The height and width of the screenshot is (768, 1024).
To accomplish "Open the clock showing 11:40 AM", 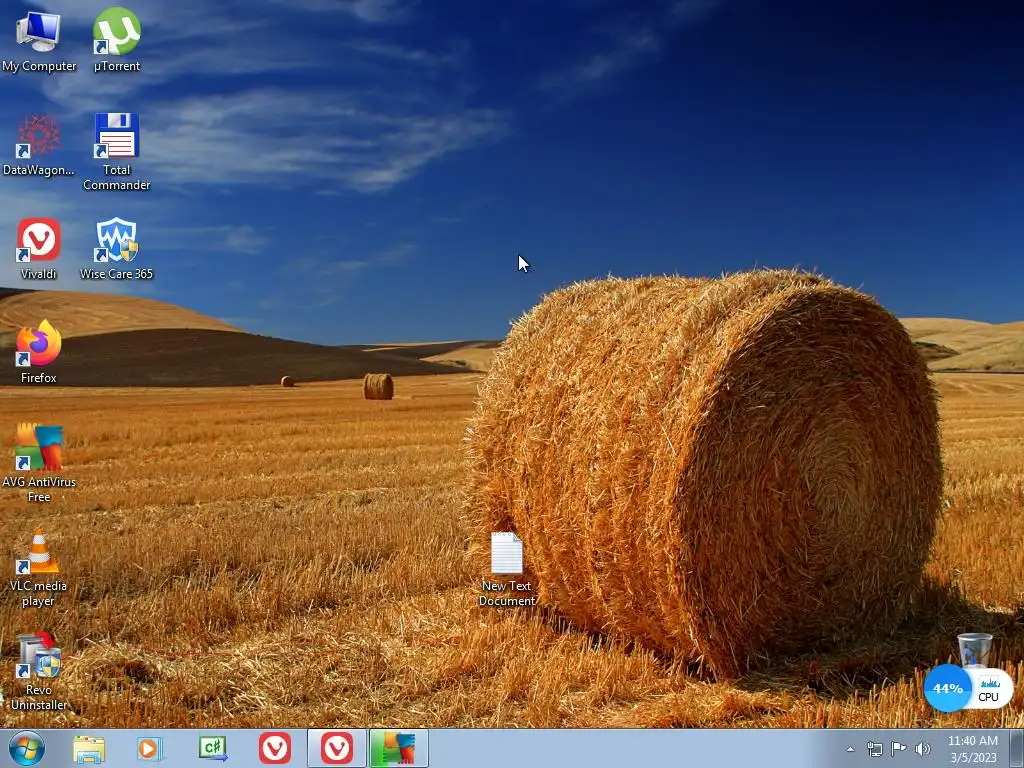I will [x=973, y=749].
